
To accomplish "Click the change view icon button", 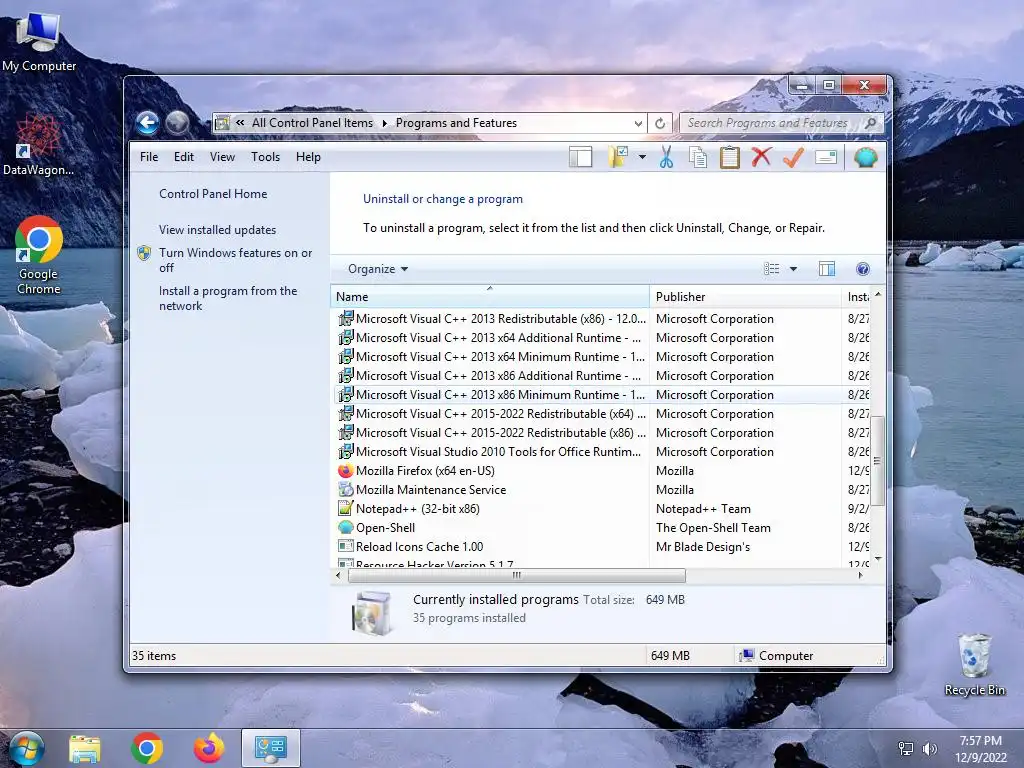I will (771, 269).
